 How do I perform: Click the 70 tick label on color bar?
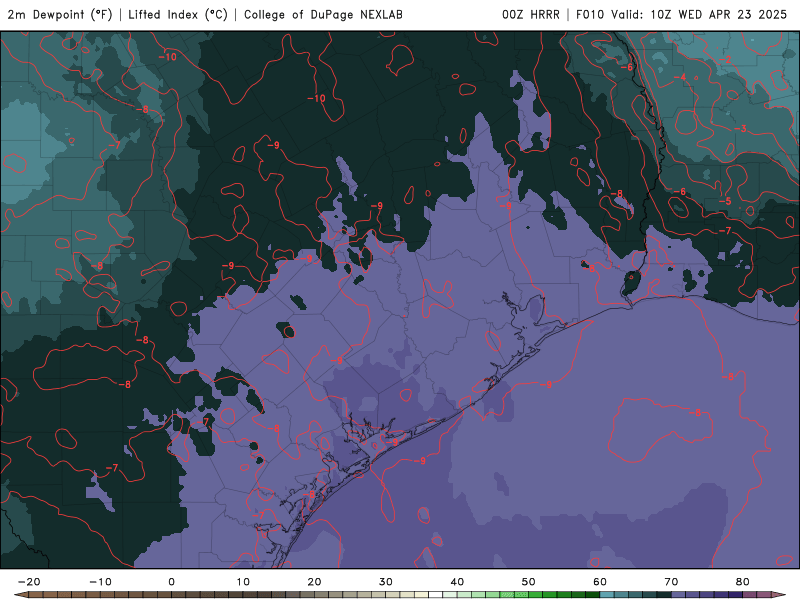click(671, 582)
